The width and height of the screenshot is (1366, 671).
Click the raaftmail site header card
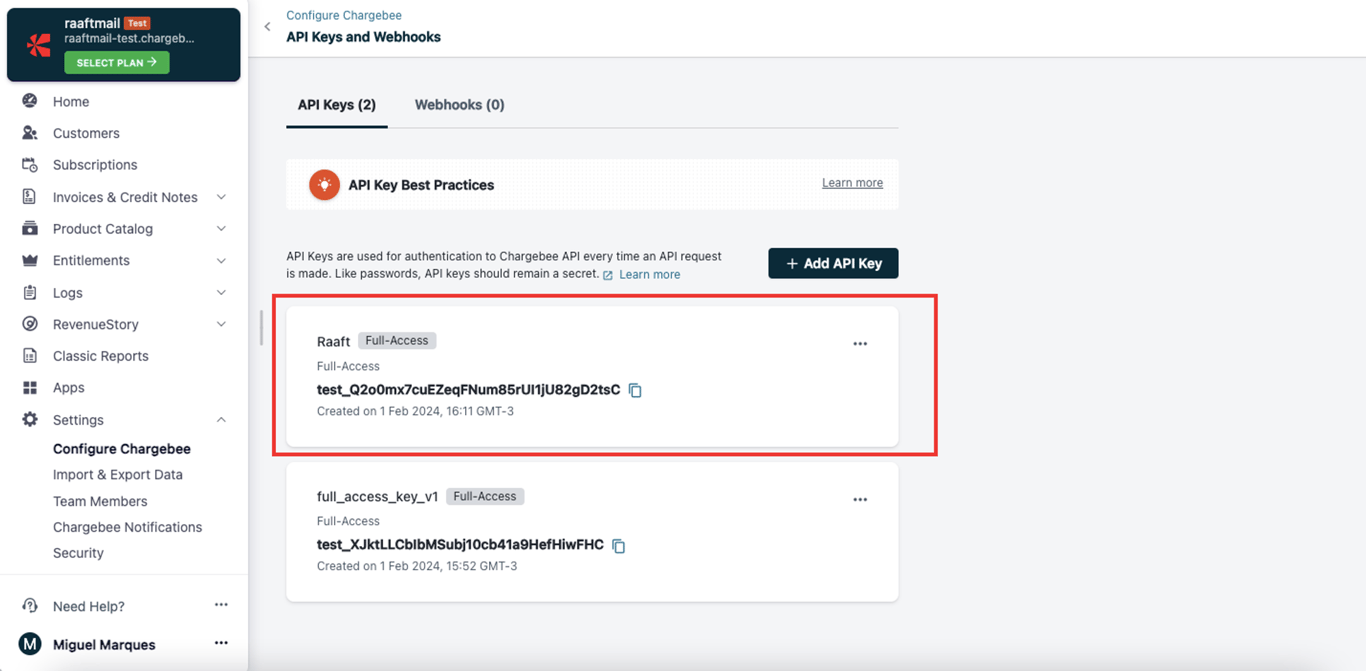[123, 45]
